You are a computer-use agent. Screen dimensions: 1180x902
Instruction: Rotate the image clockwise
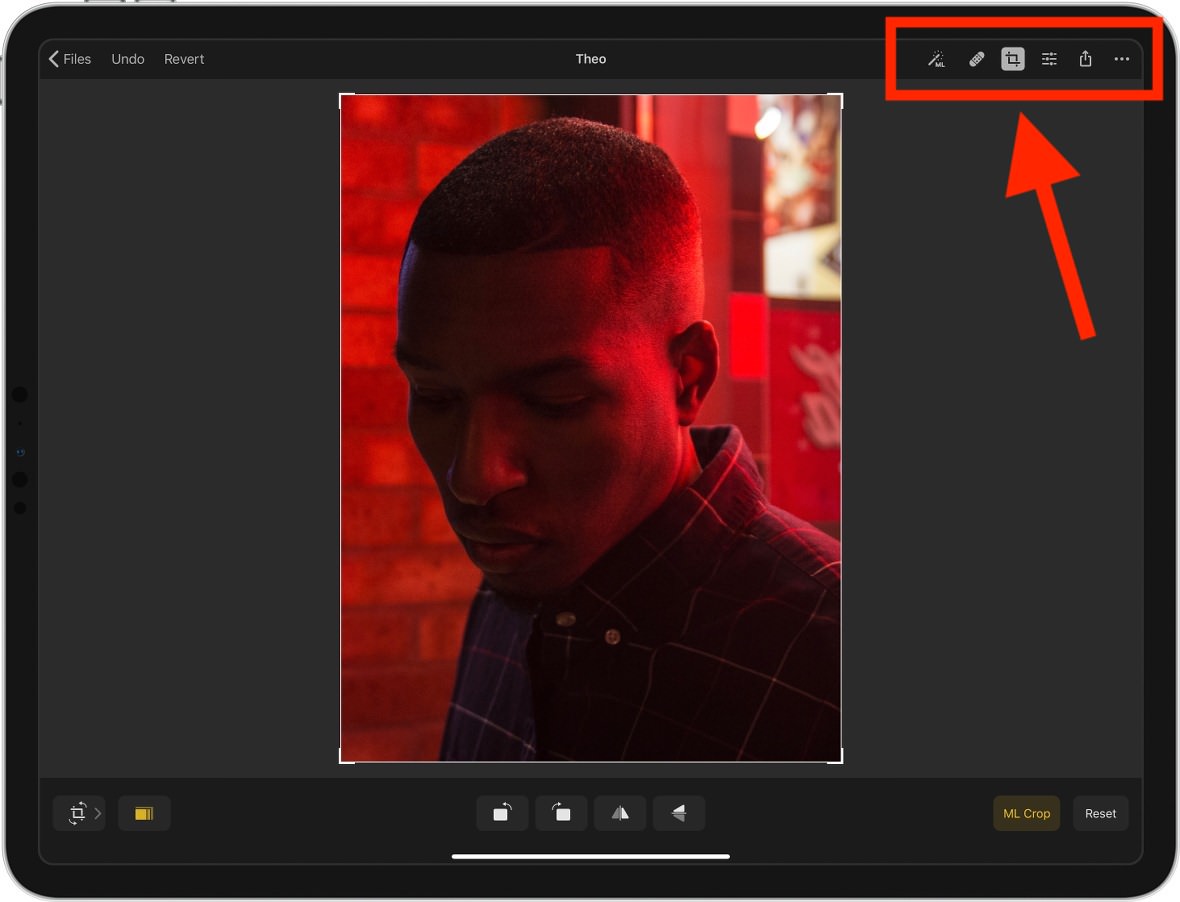tap(561, 813)
